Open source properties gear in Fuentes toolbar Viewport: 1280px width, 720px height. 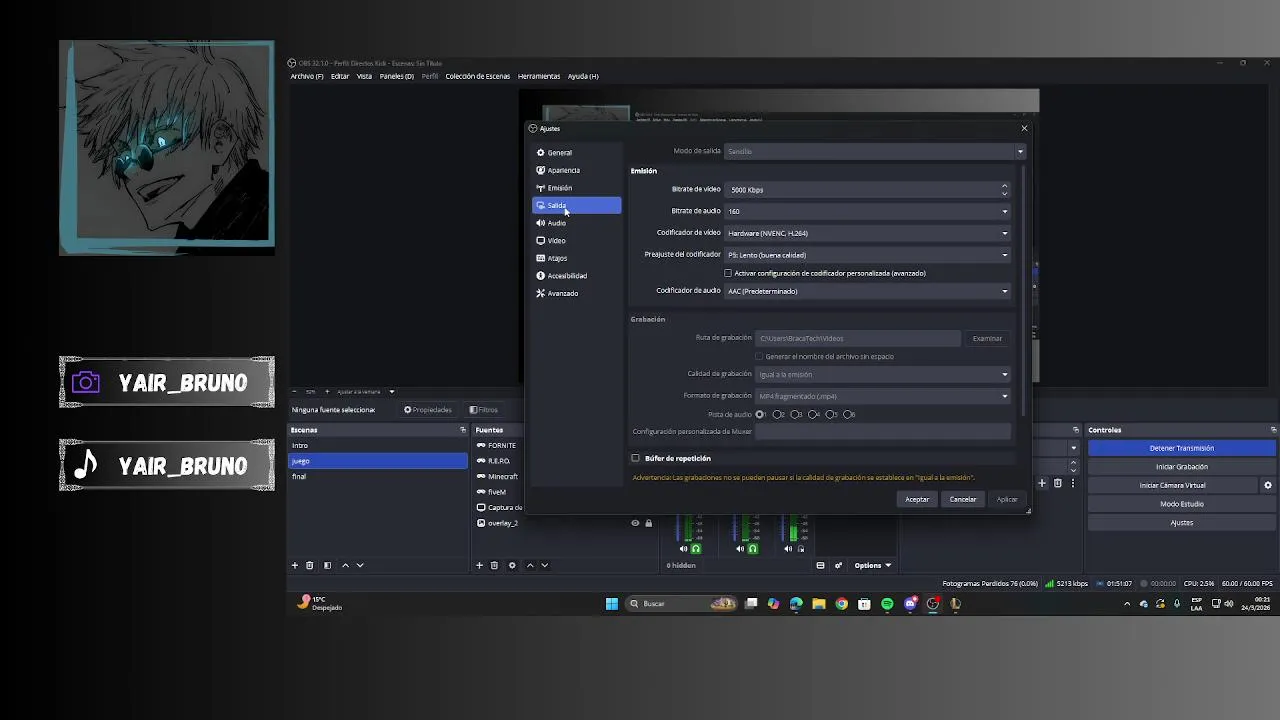point(512,565)
